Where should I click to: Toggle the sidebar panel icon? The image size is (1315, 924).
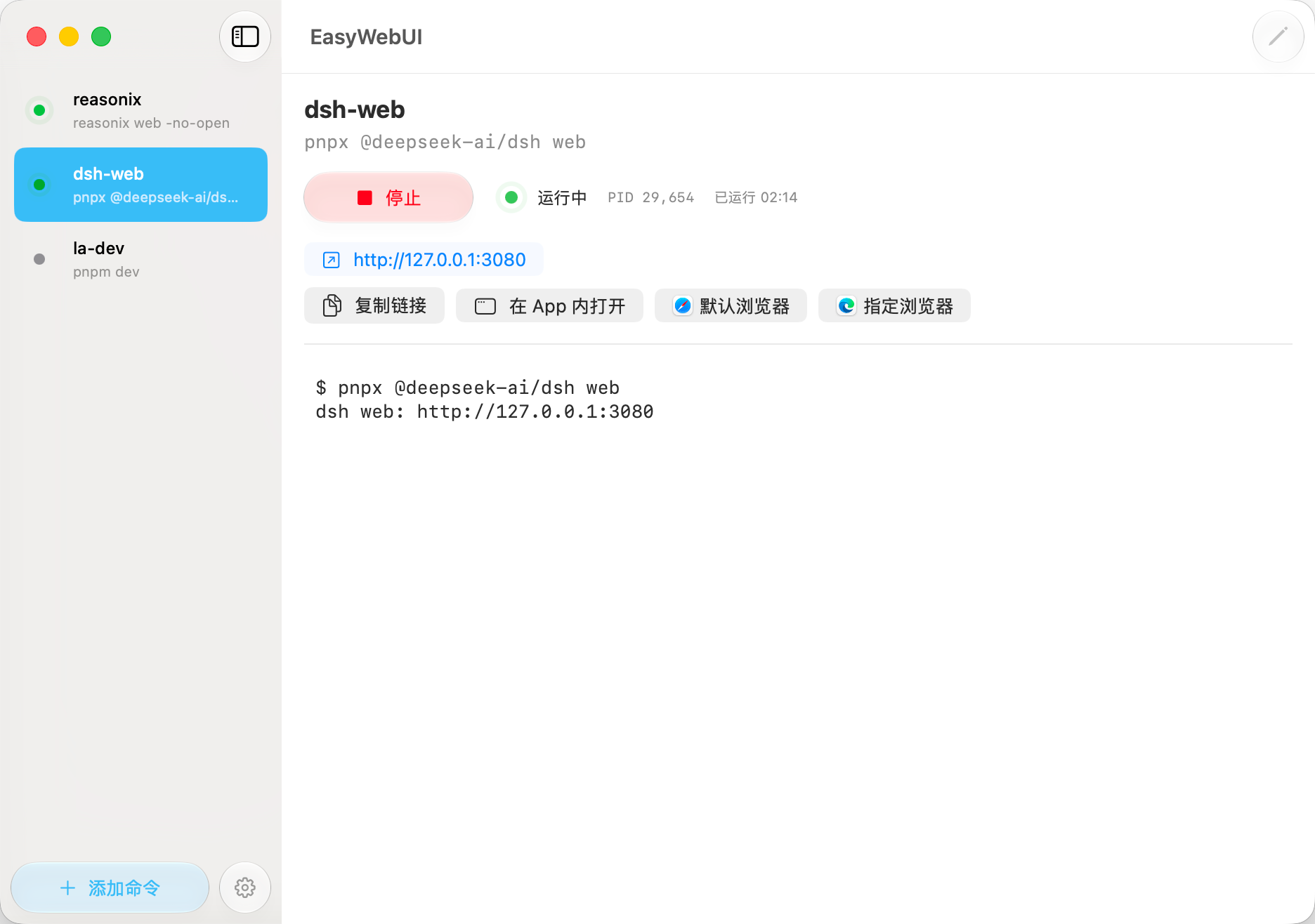[x=245, y=37]
